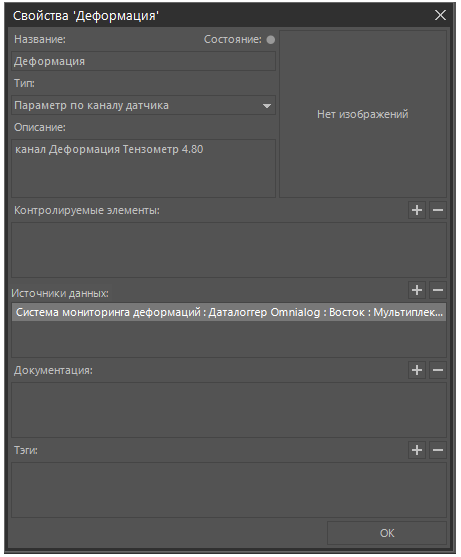The image size is (461, 557).
Task: Remove documentation with minus icon
Action: tap(438, 370)
